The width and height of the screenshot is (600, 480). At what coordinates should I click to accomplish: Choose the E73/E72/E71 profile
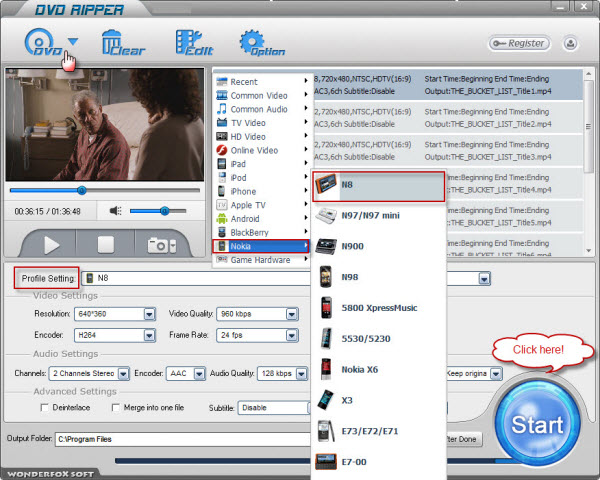pos(378,431)
